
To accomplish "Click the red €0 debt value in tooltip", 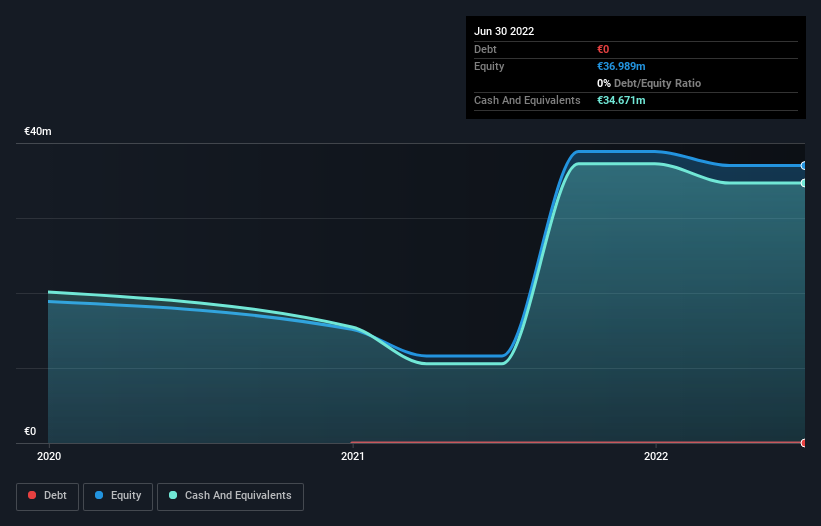I will click(x=603, y=49).
